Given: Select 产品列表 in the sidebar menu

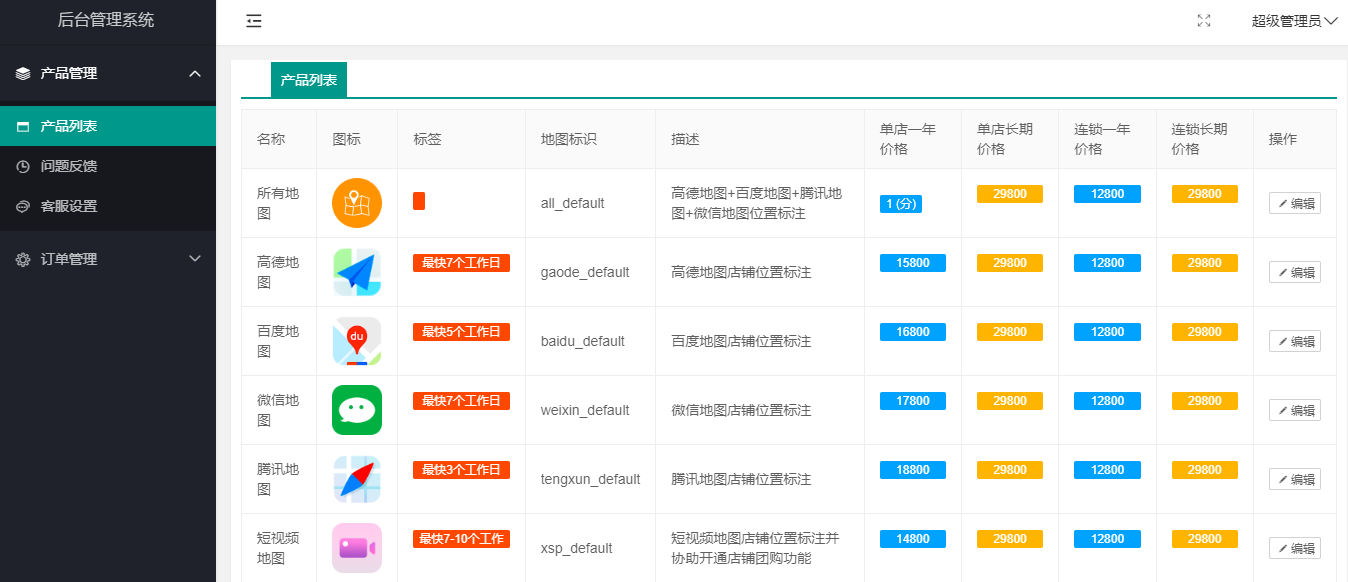Looking at the screenshot, I should [75, 125].
